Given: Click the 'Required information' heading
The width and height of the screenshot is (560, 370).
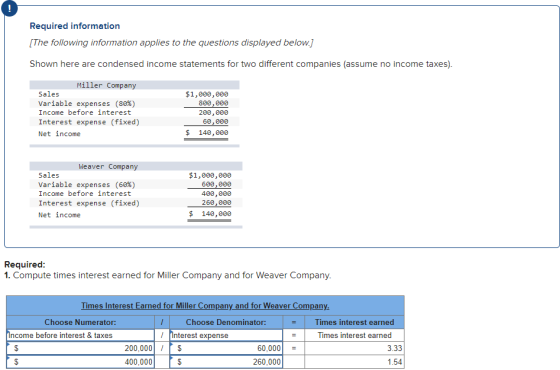Looking at the screenshot, I should click(75, 26).
